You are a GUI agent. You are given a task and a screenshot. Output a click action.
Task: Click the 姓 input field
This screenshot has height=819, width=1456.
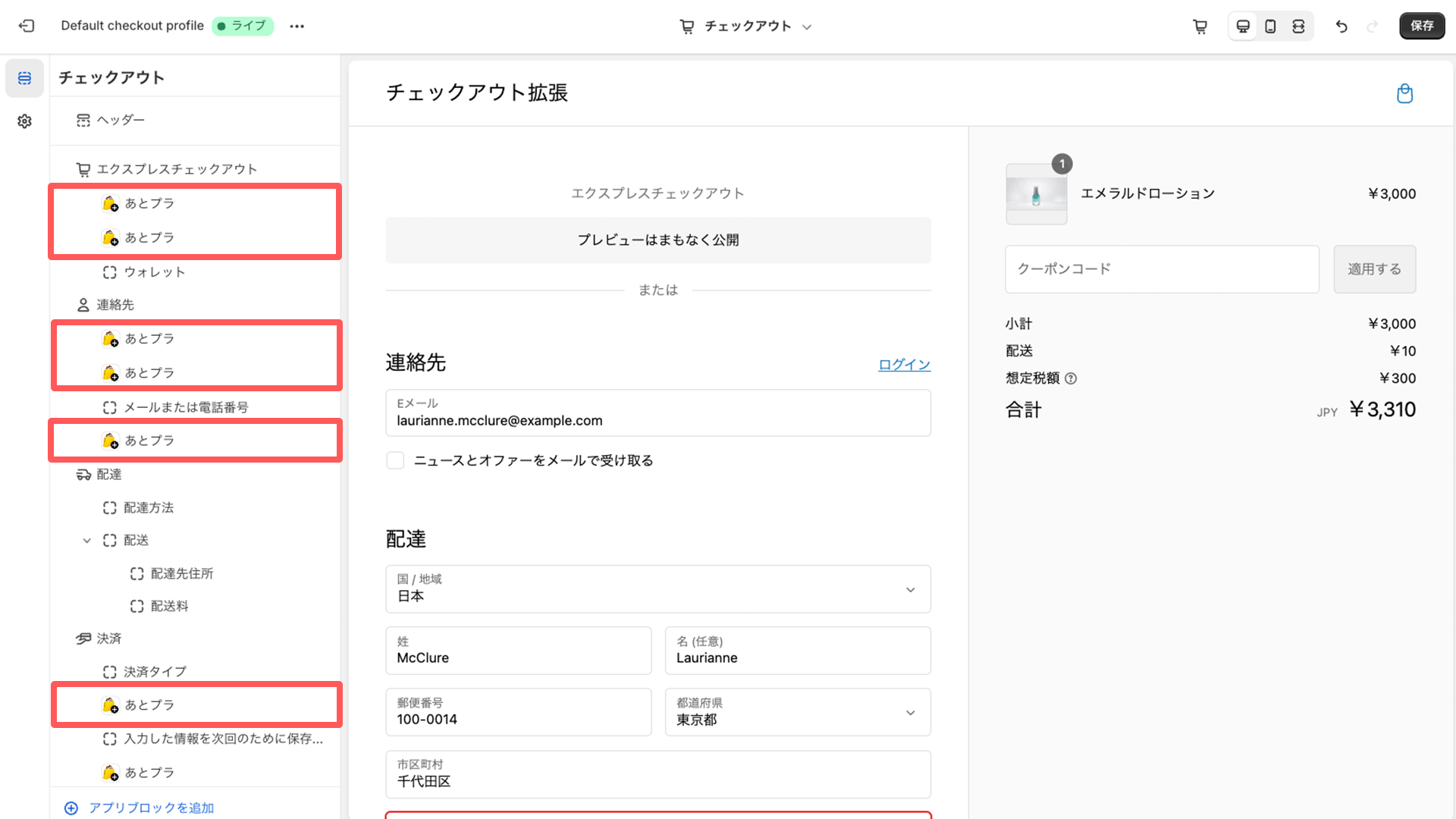(519, 651)
